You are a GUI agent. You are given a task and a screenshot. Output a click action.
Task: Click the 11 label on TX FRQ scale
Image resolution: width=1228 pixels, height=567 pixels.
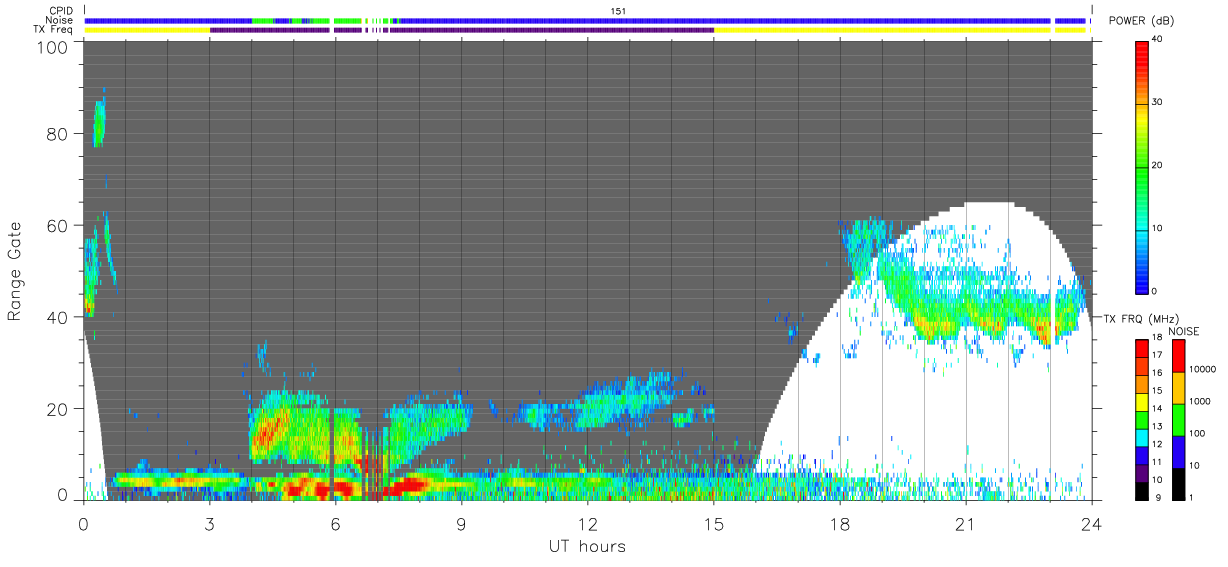1157,461
